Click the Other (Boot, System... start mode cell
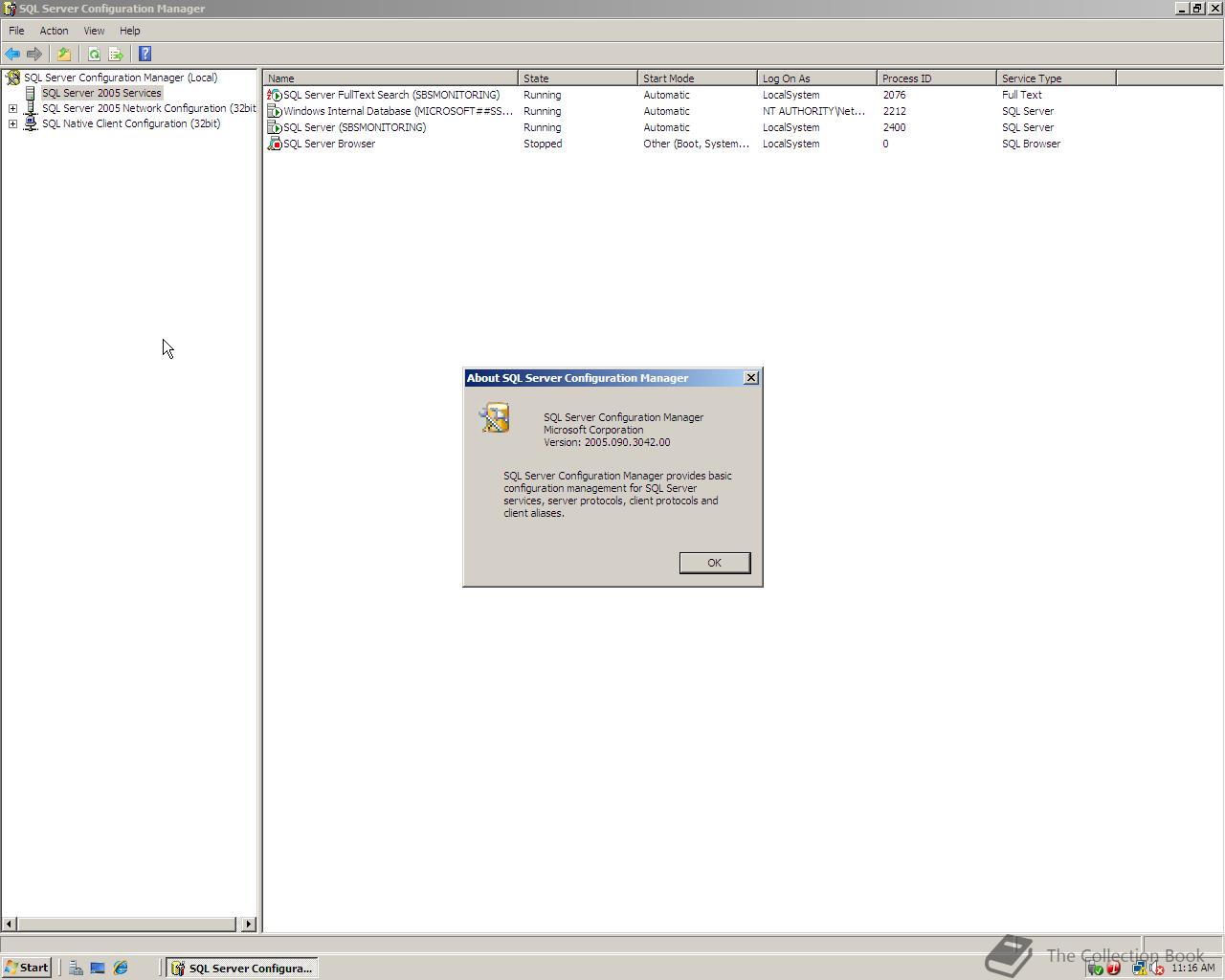Screen dimensions: 1225x980 click(696, 144)
